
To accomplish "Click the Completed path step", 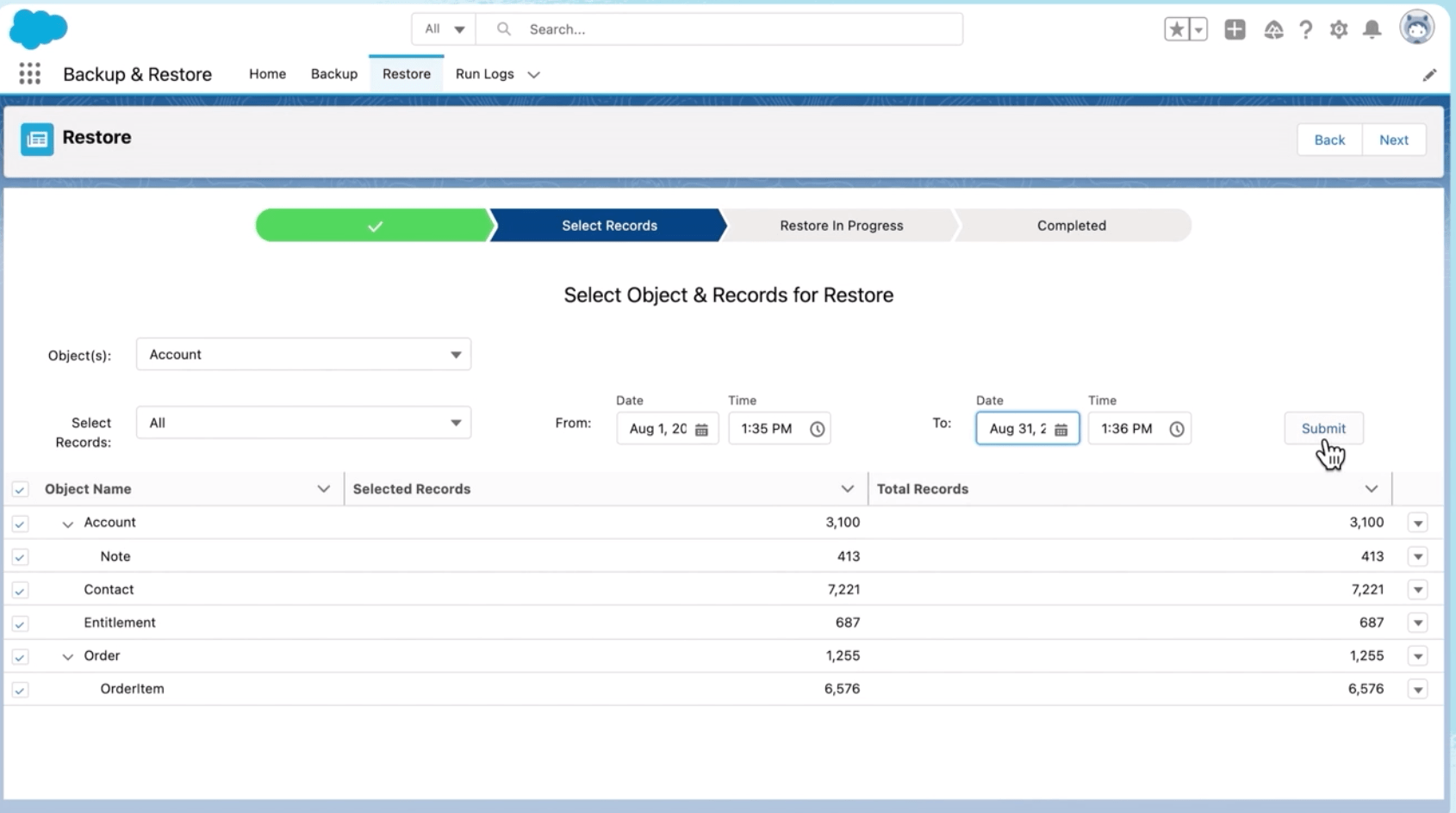I will tap(1072, 226).
